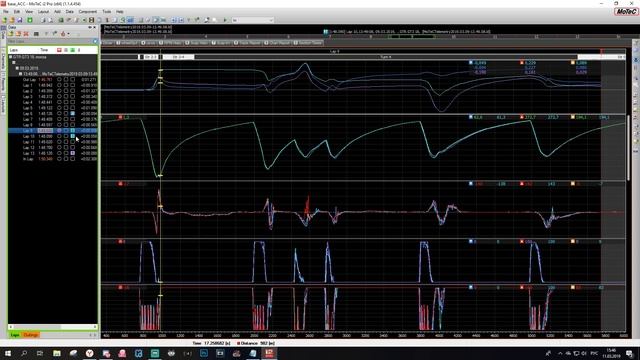
Task: Click the red remove icon in Data panel
Action: click(26, 34)
